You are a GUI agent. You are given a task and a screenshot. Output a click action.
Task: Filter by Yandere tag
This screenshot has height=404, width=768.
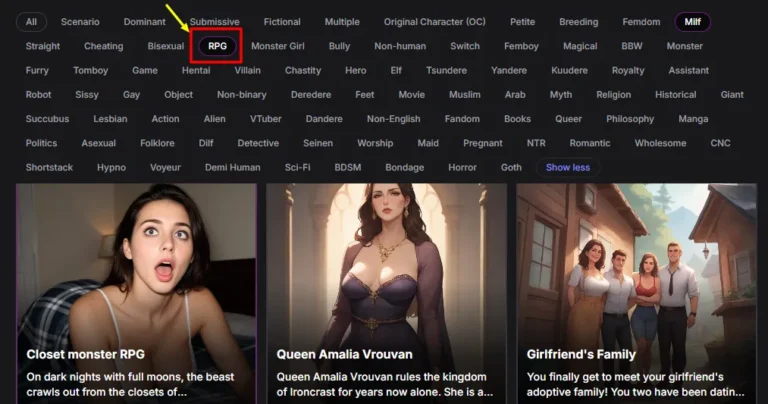[509, 71]
